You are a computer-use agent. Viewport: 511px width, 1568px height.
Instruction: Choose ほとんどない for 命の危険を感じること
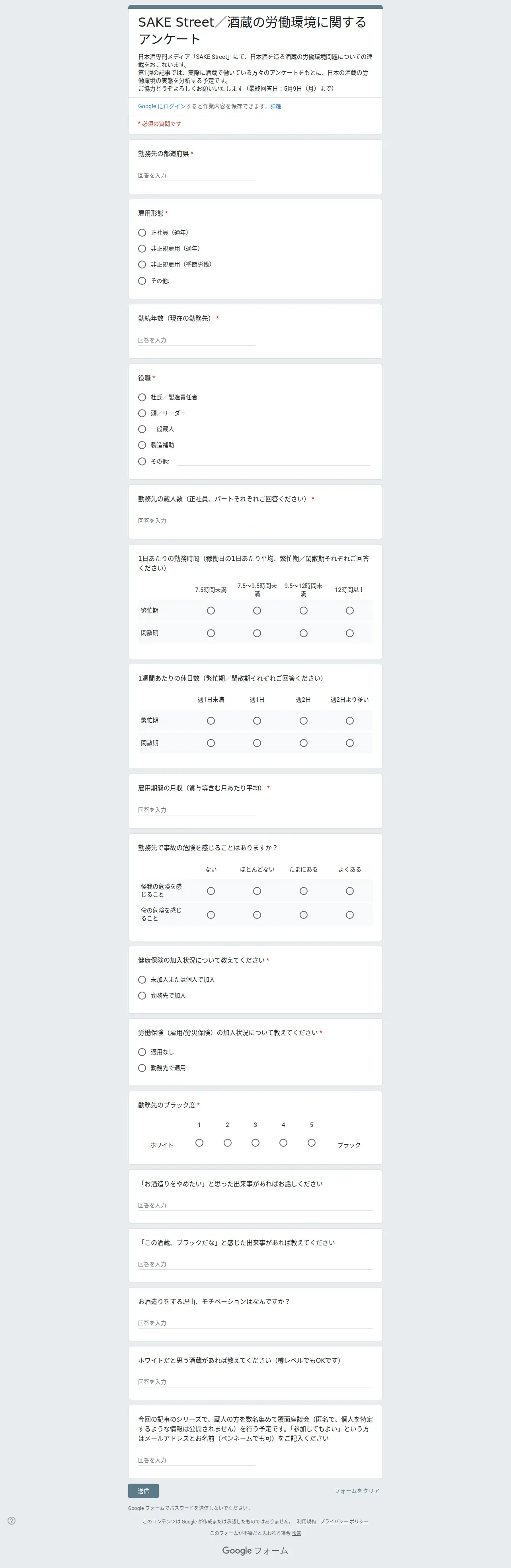(x=257, y=914)
